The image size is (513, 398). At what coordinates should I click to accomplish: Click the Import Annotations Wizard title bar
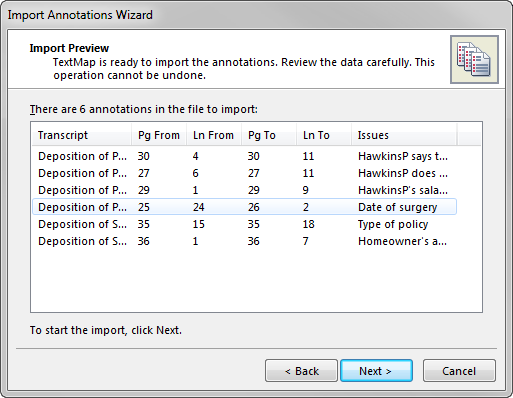[x=256, y=15]
